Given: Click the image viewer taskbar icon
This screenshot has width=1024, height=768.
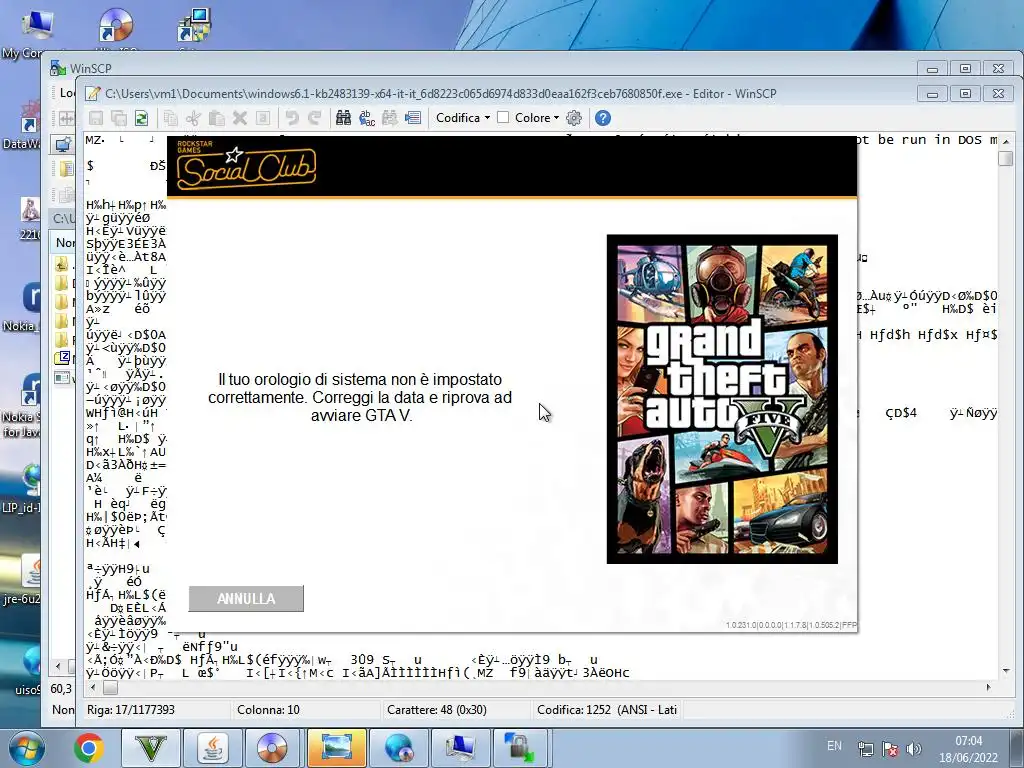Looking at the screenshot, I should pos(336,748).
